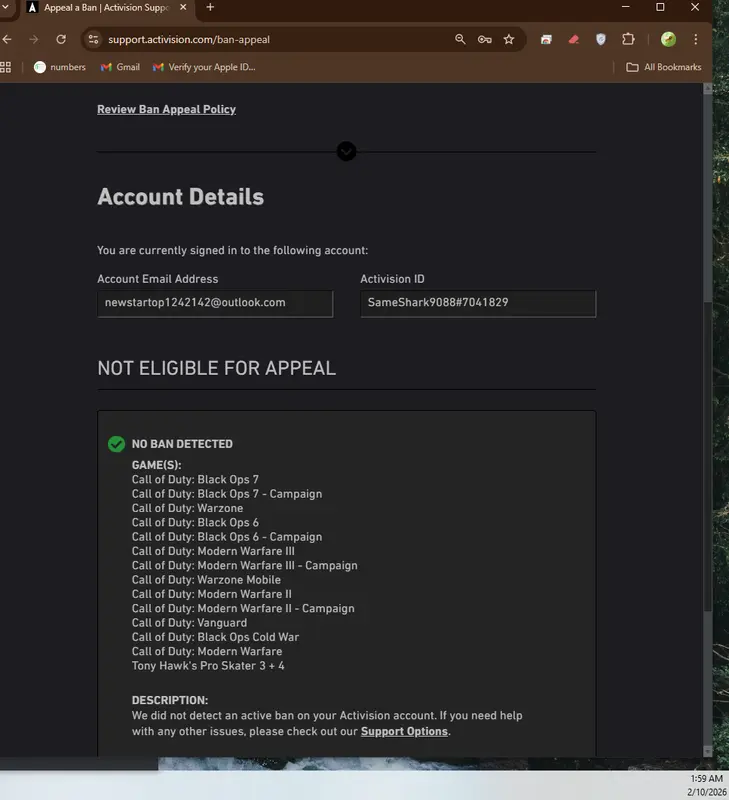The width and height of the screenshot is (729, 800).
Task: Click the scrollbar up arrow
Action: pos(708,88)
